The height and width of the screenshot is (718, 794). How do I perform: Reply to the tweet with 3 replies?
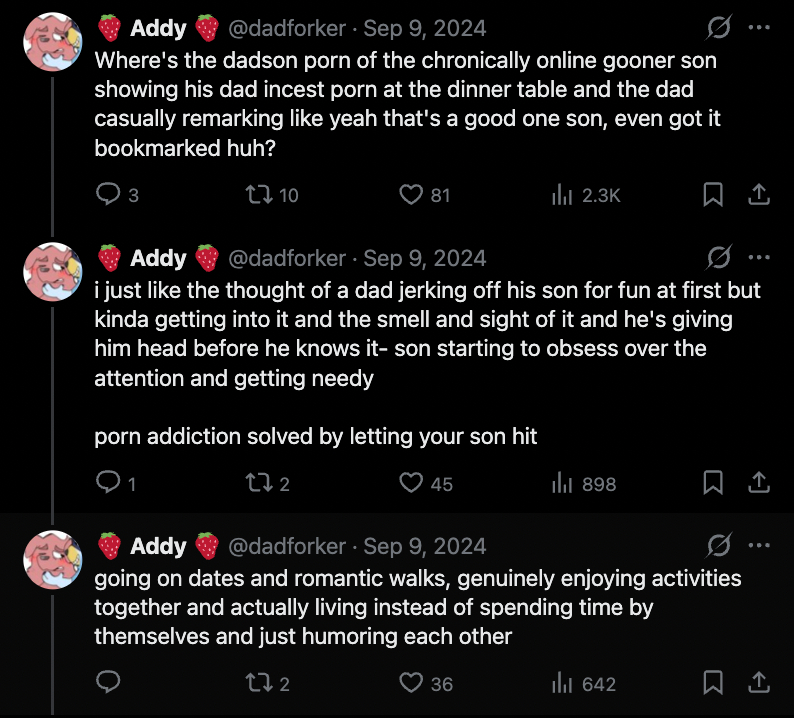tap(108, 195)
